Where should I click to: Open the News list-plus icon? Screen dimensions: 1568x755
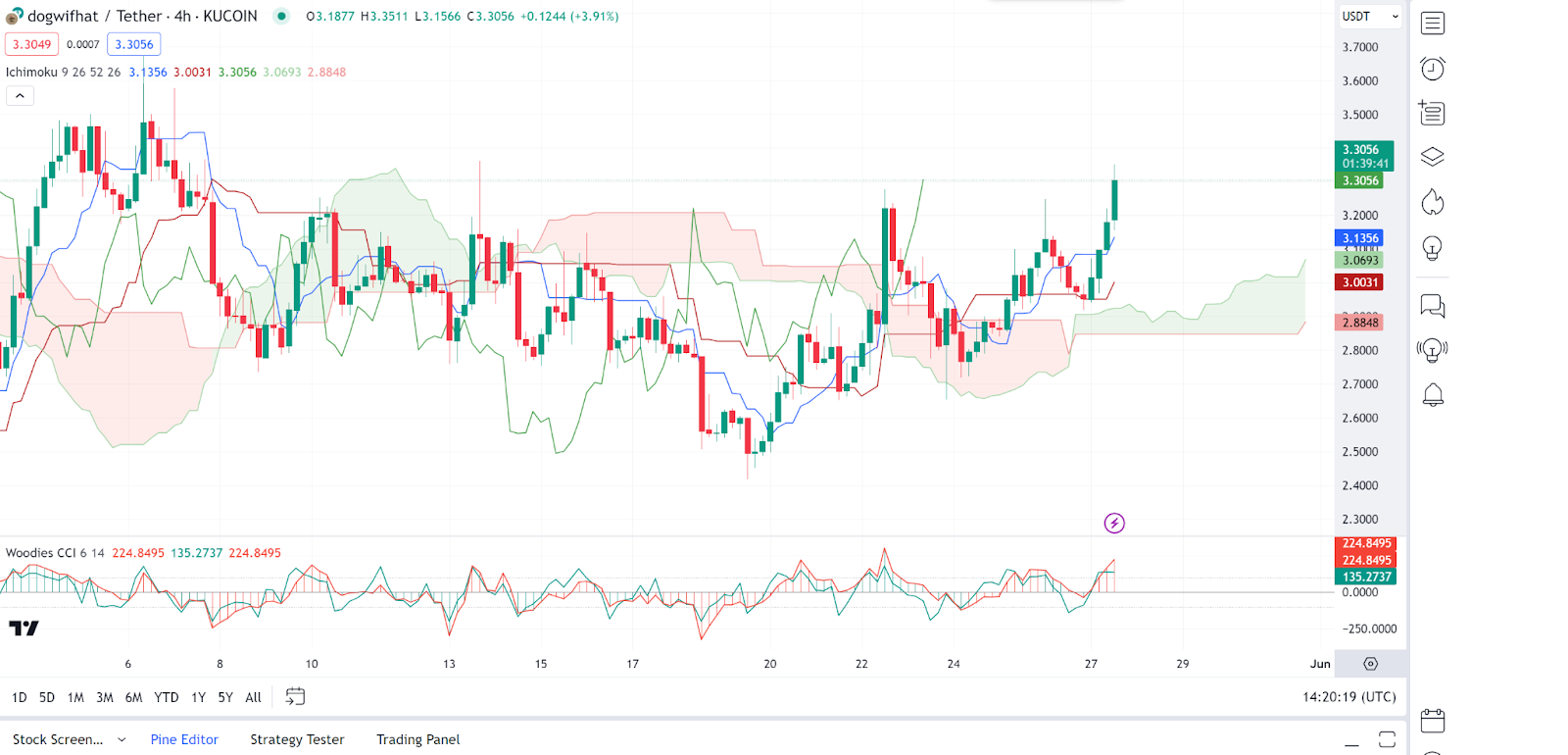1432,113
